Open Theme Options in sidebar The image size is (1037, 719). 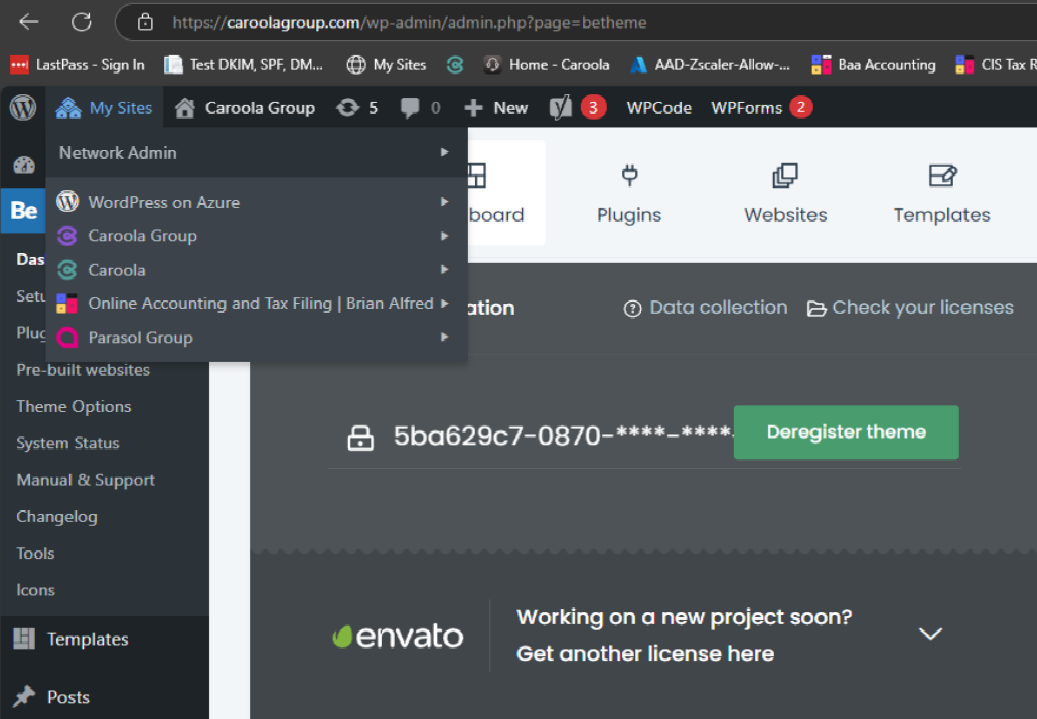pyautogui.click(x=74, y=406)
